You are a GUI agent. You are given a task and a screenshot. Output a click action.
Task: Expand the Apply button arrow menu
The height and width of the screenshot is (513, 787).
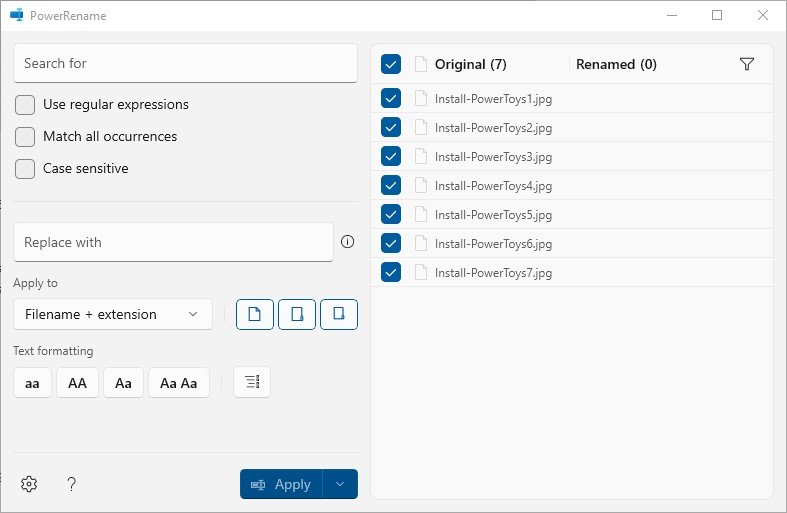pos(340,484)
